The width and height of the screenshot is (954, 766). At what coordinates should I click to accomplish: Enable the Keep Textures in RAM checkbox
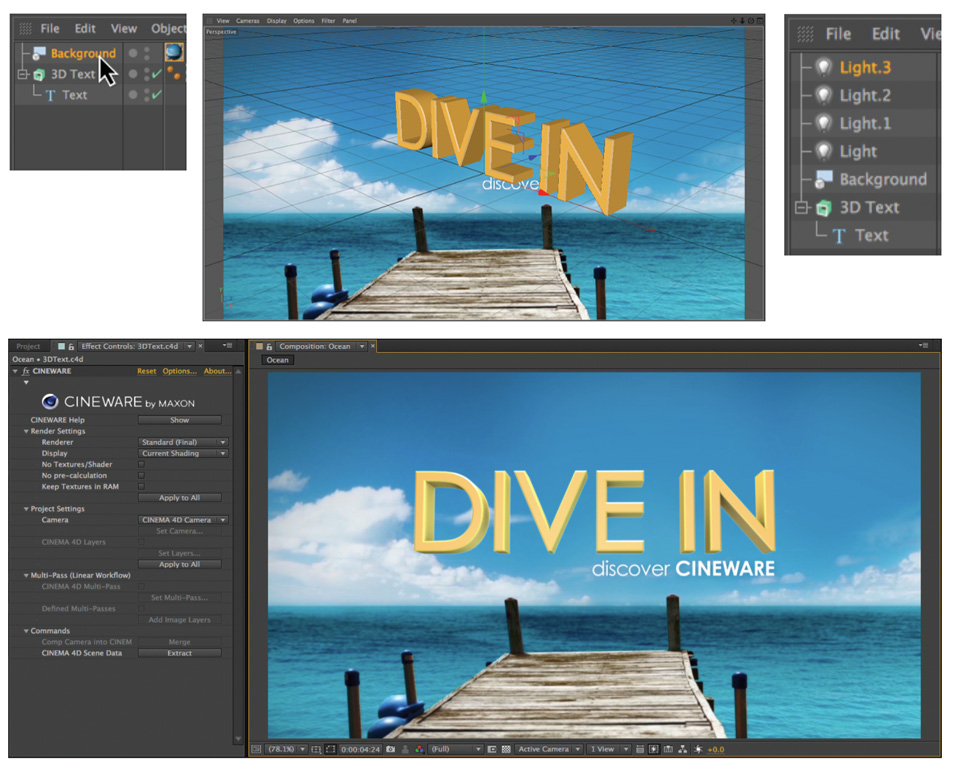click(141, 487)
